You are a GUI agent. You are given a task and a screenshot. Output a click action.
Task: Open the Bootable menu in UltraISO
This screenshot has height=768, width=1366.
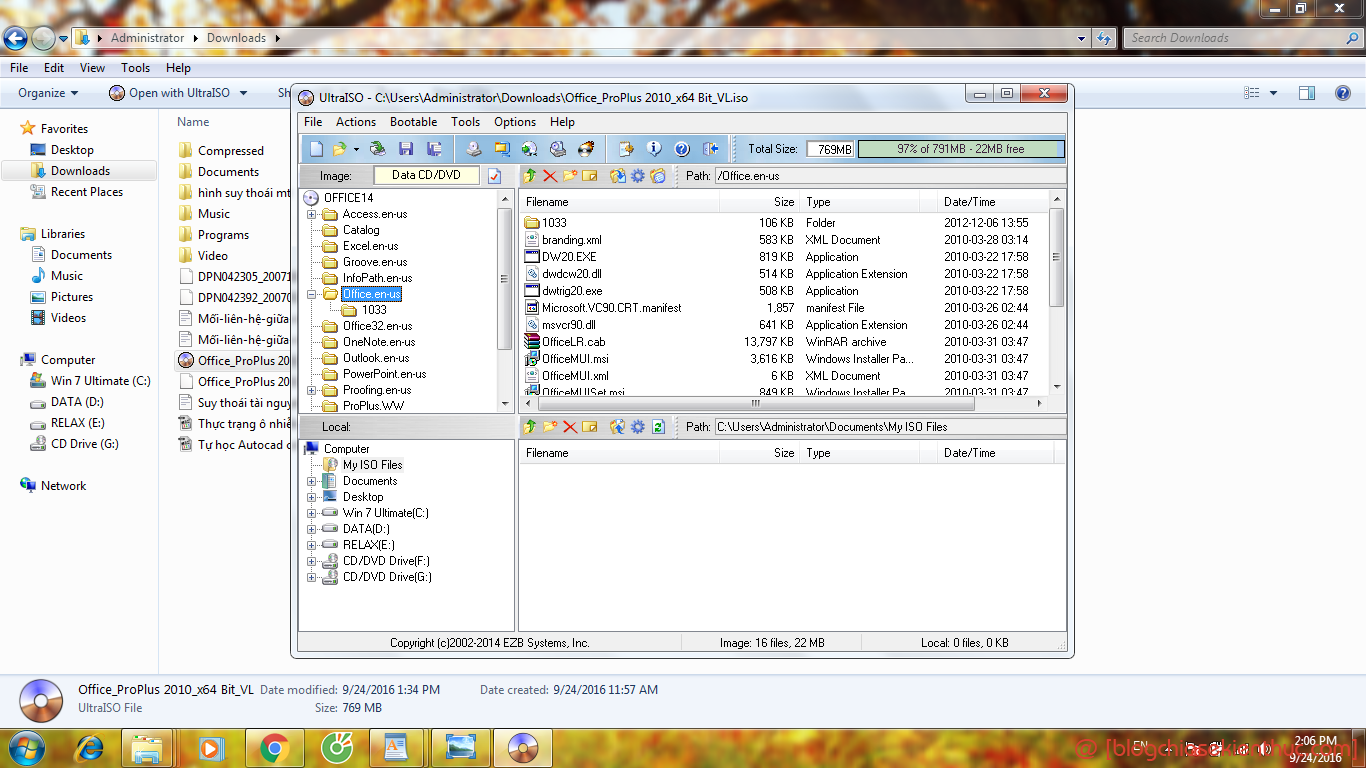point(413,122)
